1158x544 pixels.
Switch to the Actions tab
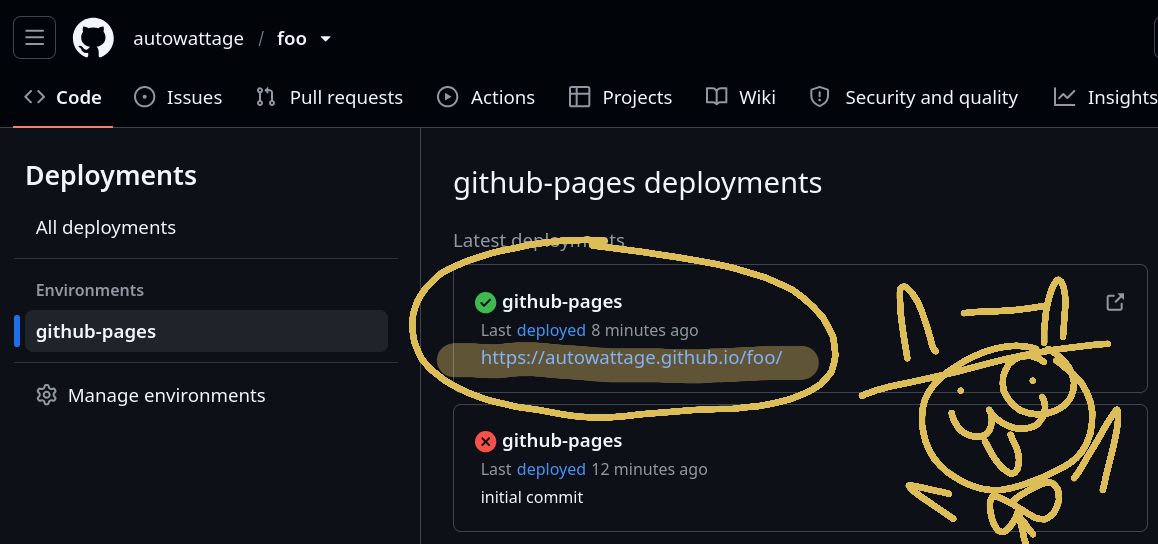tap(486, 97)
